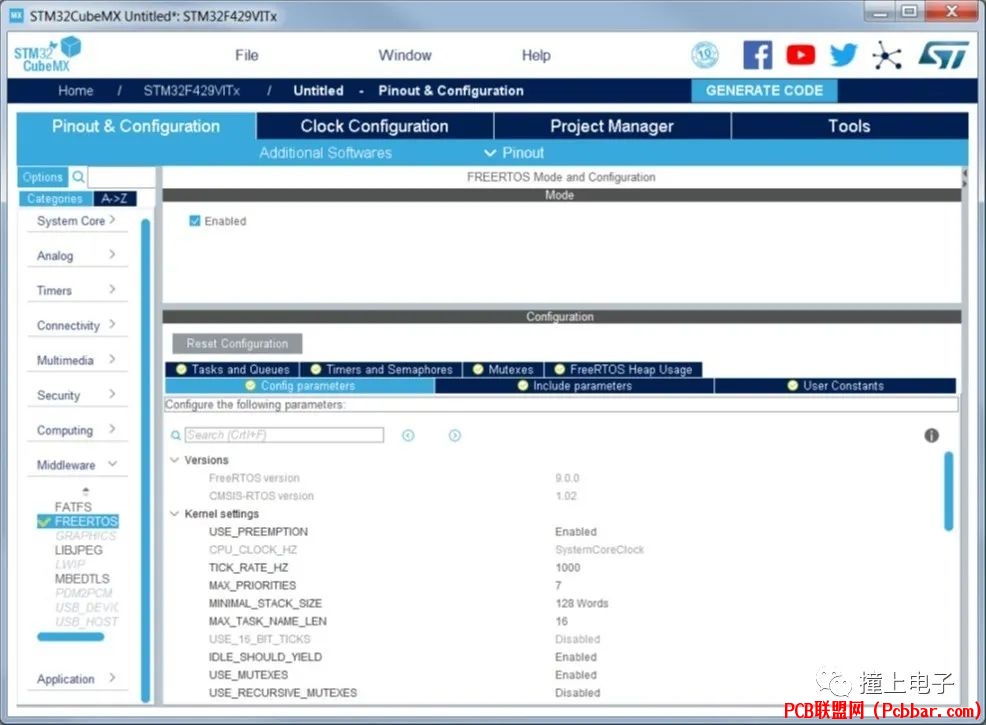
Task: Open the Window menu
Action: [x=405, y=55]
